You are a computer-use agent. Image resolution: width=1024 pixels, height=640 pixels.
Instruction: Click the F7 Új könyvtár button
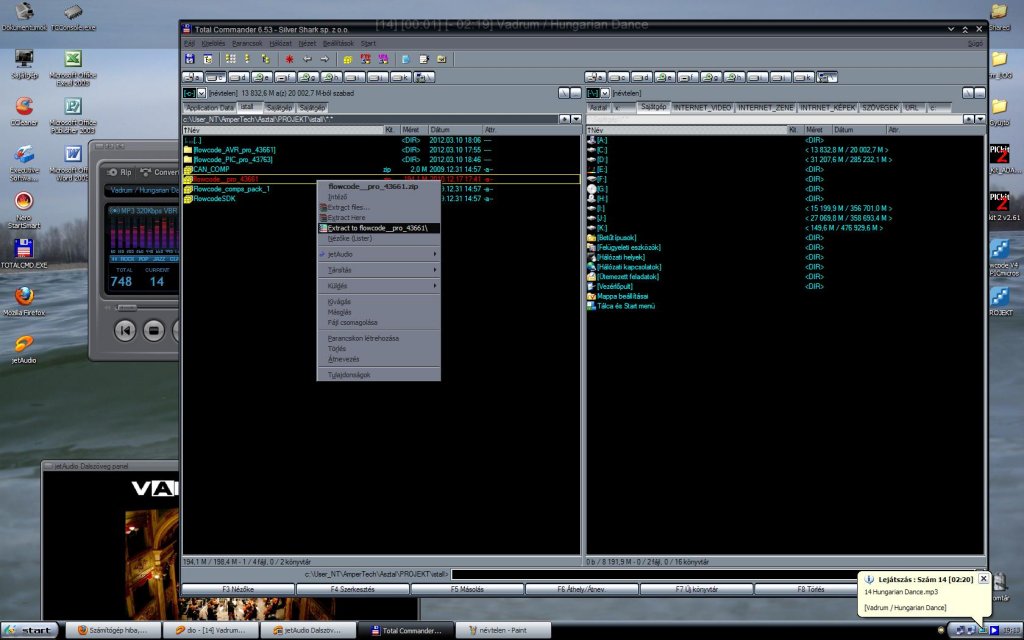pyautogui.click(x=696, y=589)
